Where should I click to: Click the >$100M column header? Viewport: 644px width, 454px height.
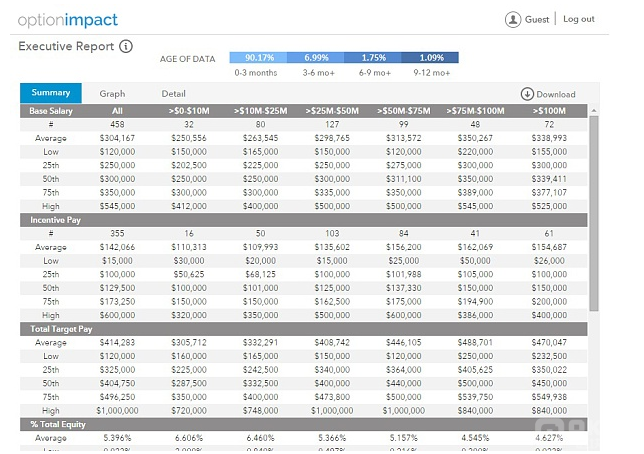[x=550, y=110]
